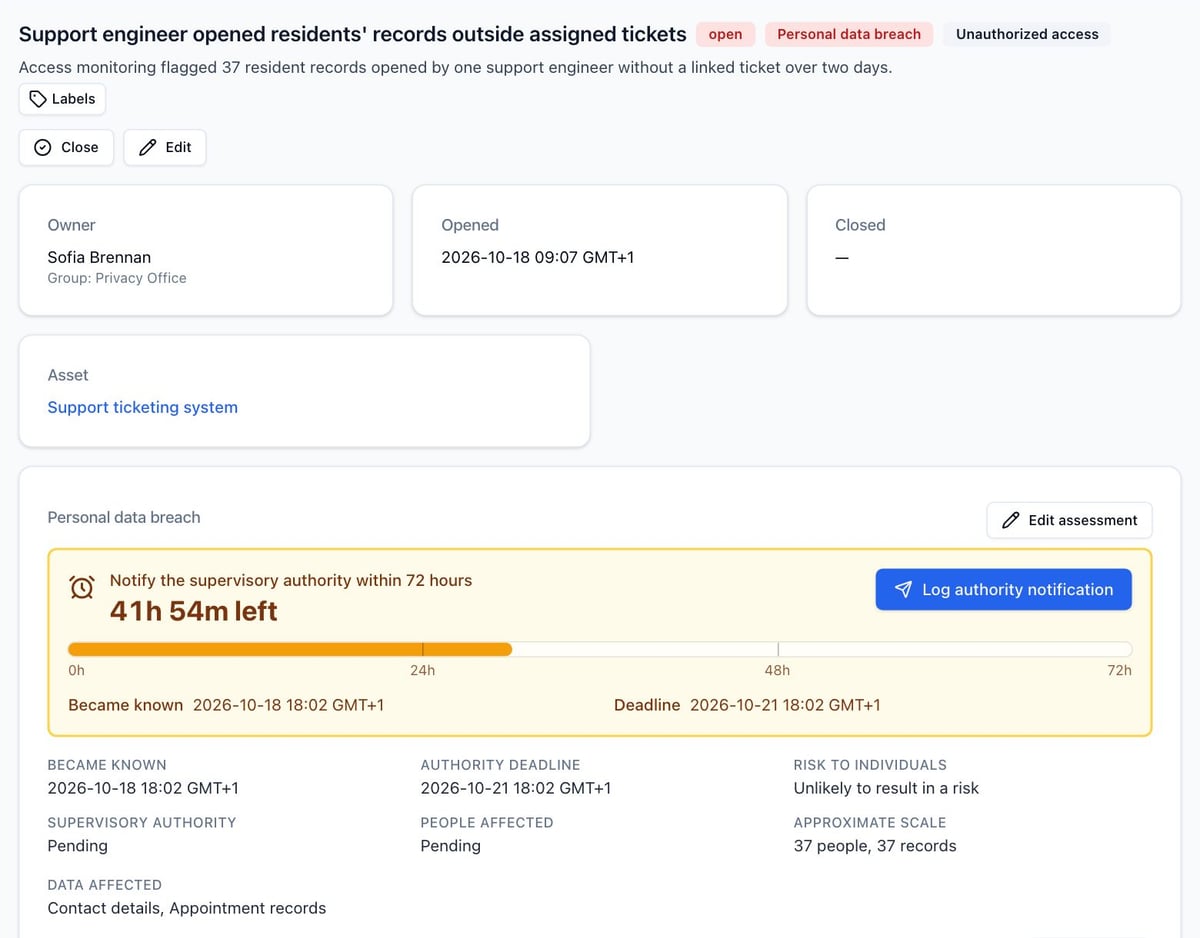Open the Support ticketing system asset link

[143, 407]
